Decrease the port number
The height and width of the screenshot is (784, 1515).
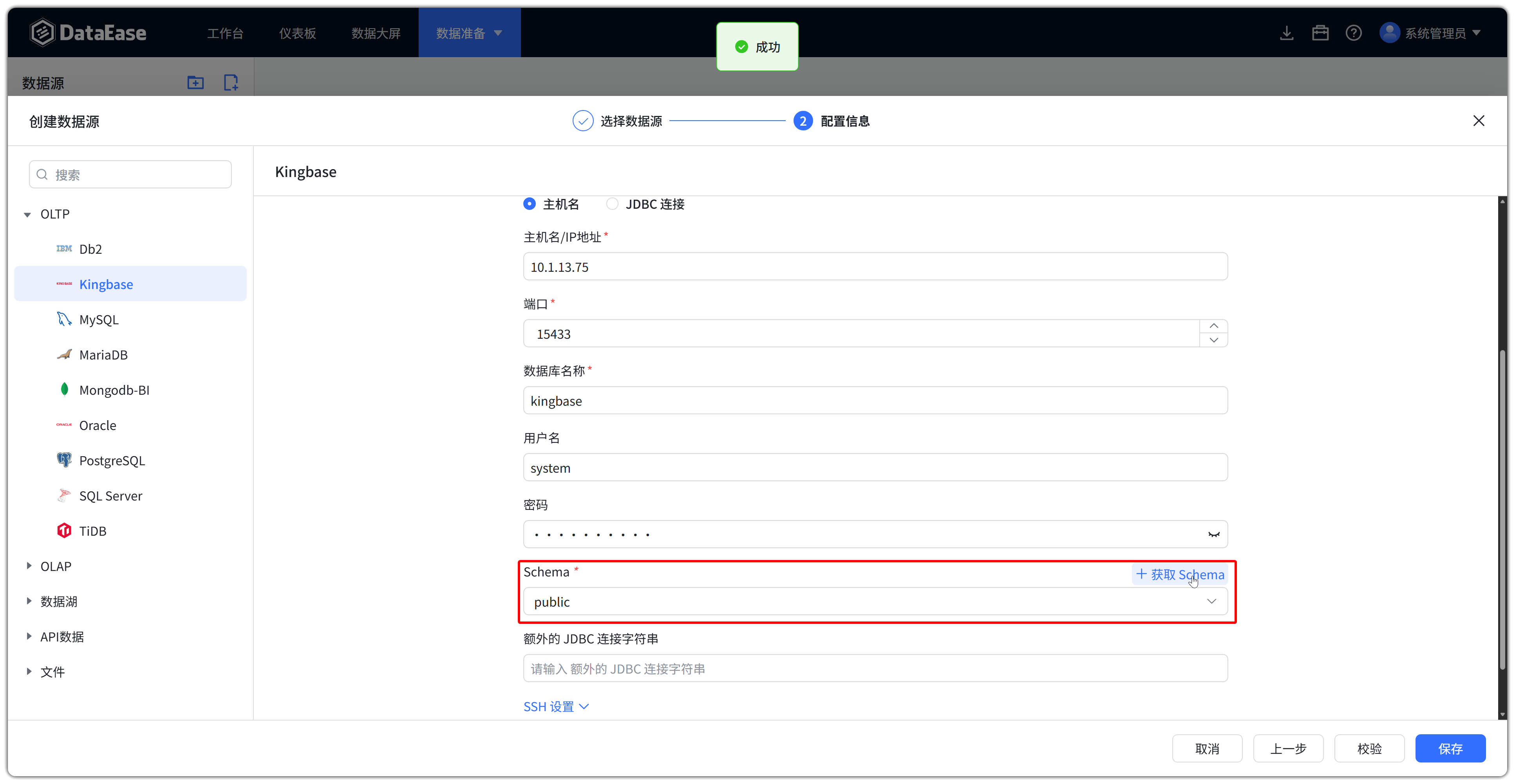point(1213,340)
